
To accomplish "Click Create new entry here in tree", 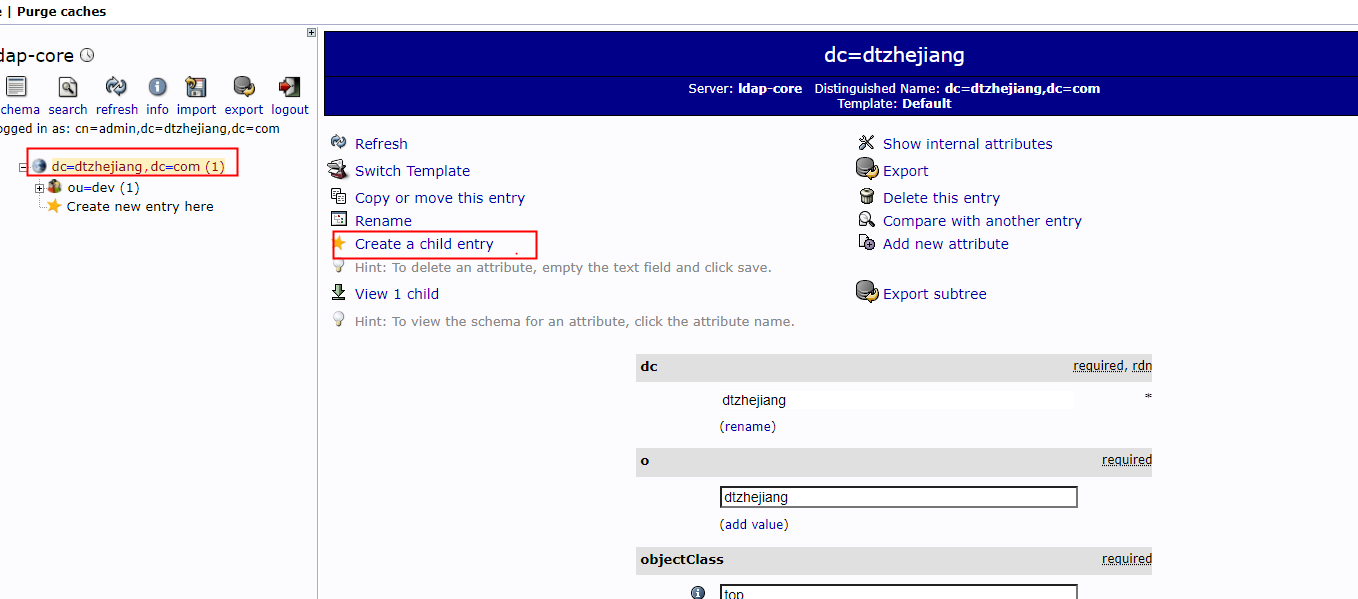I will click(140, 206).
